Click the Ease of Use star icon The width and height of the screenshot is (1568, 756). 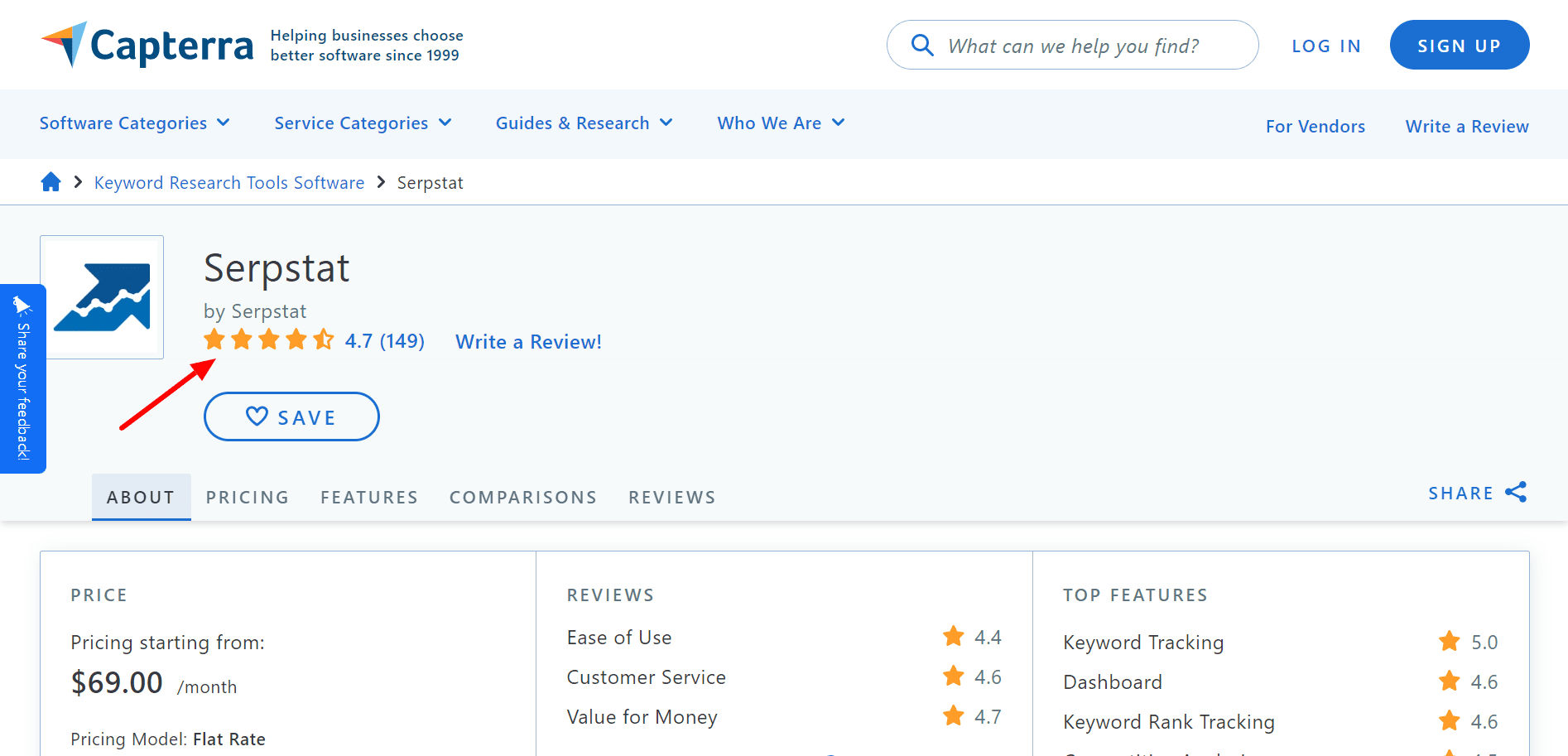pyautogui.click(x=954, y=637)
